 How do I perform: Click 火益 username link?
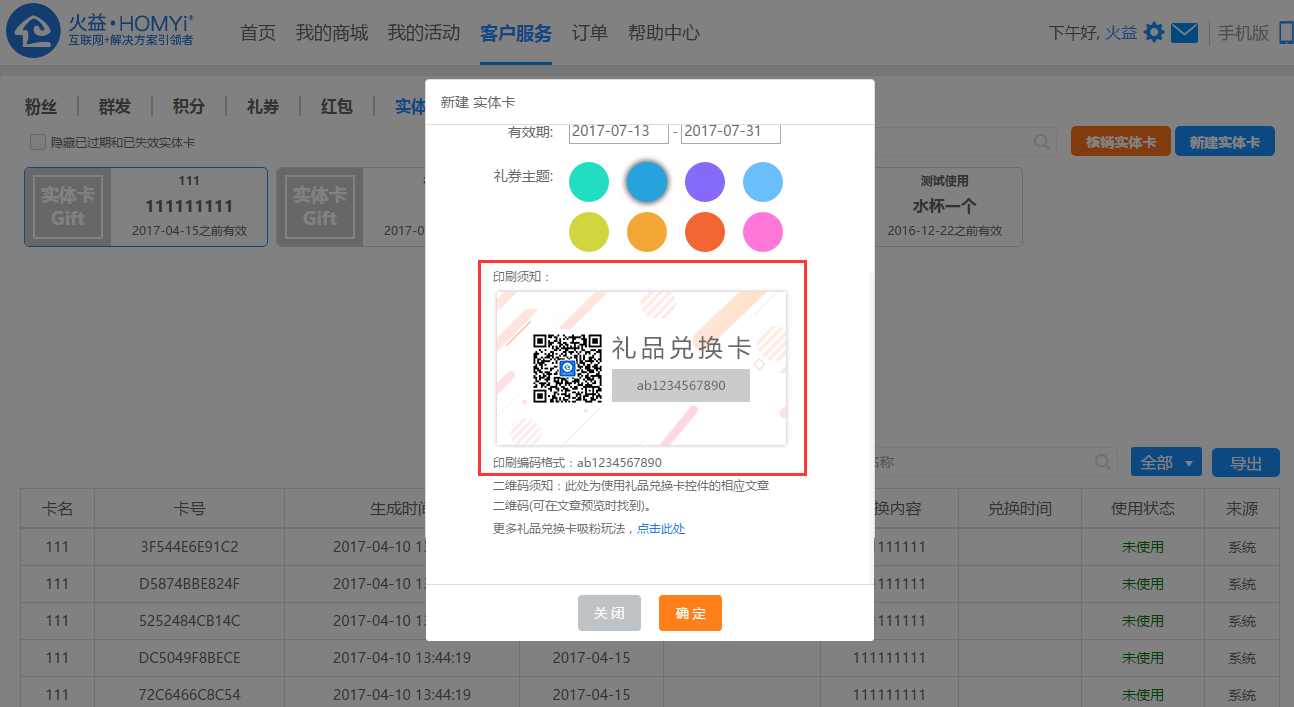[1121, 33]
